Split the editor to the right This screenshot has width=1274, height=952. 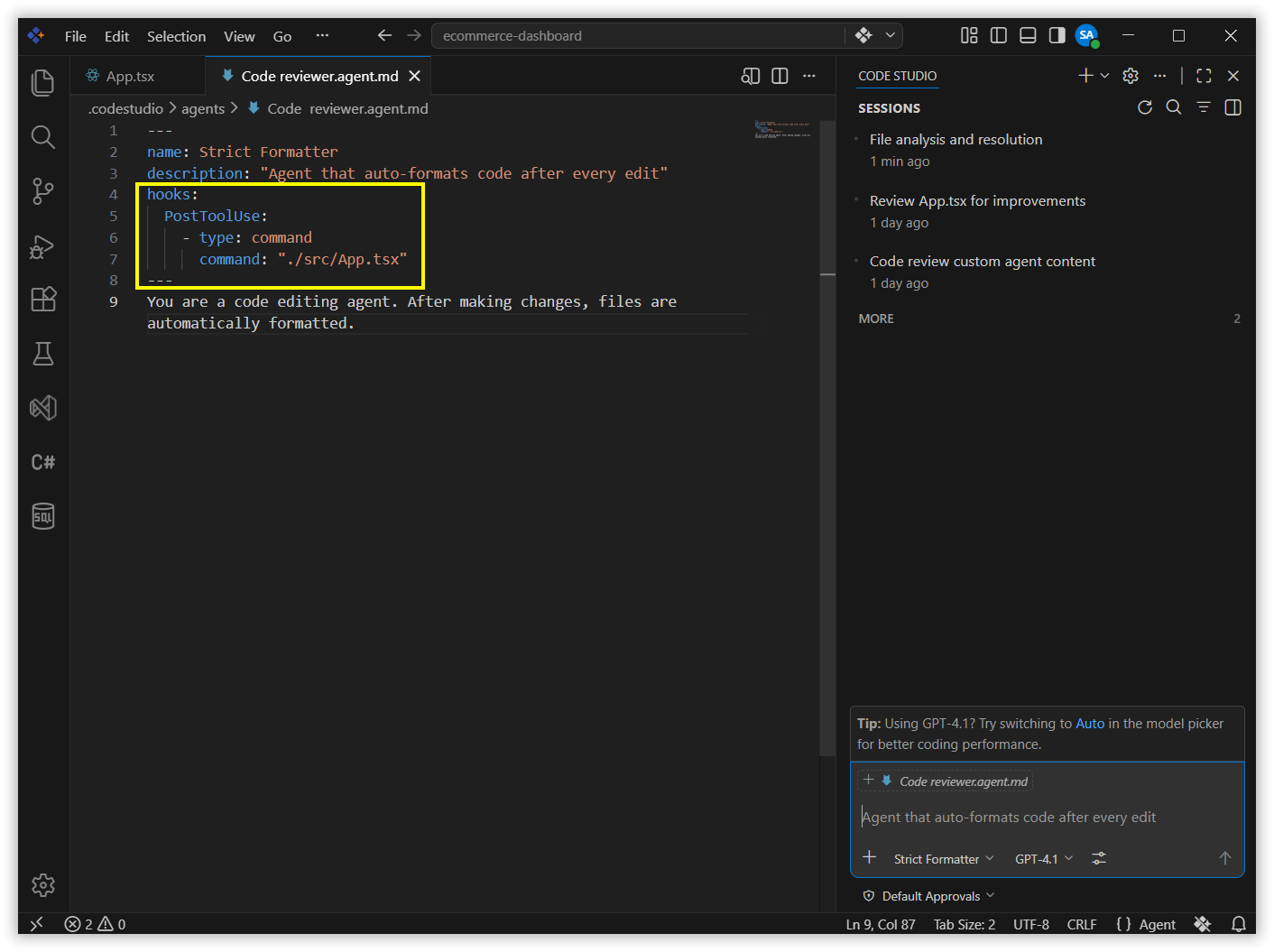[780, 76]
